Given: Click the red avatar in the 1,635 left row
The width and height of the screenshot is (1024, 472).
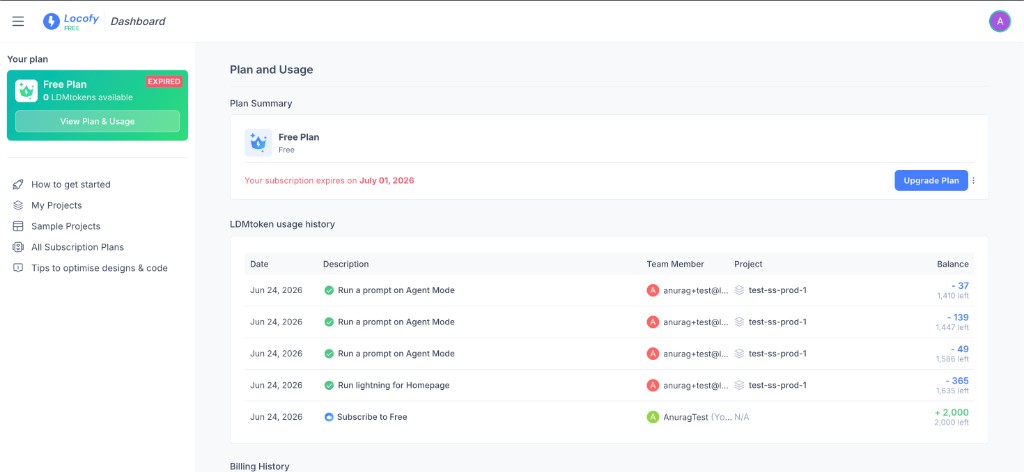Looking at the screenshot, I should [x=652, y=385].
